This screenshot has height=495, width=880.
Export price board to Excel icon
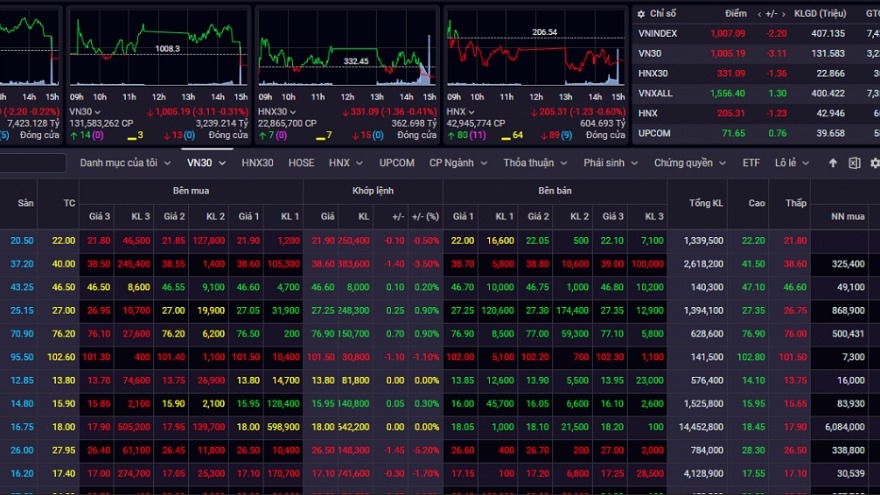(854, 163)
